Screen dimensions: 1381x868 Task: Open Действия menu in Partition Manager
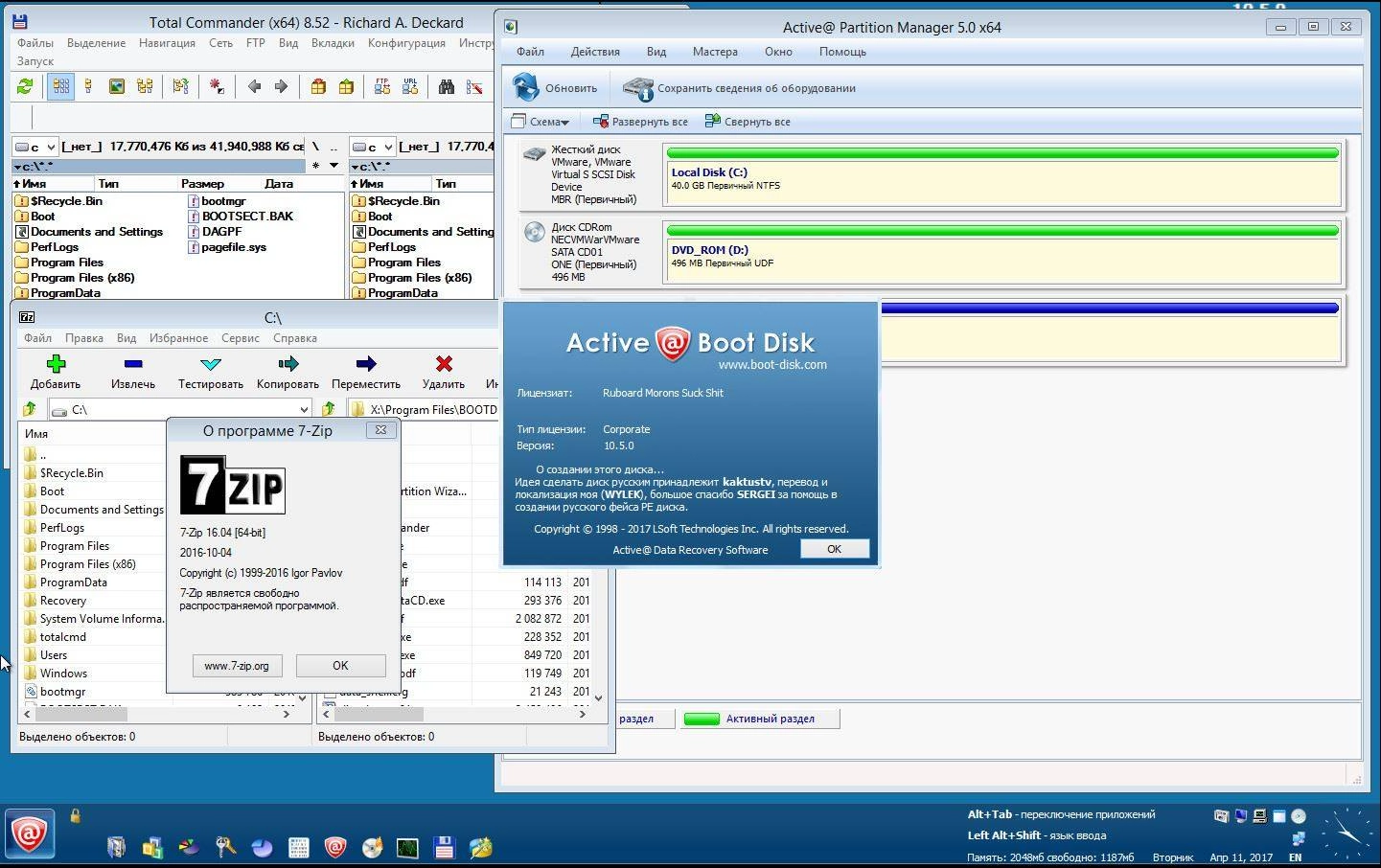595,52
